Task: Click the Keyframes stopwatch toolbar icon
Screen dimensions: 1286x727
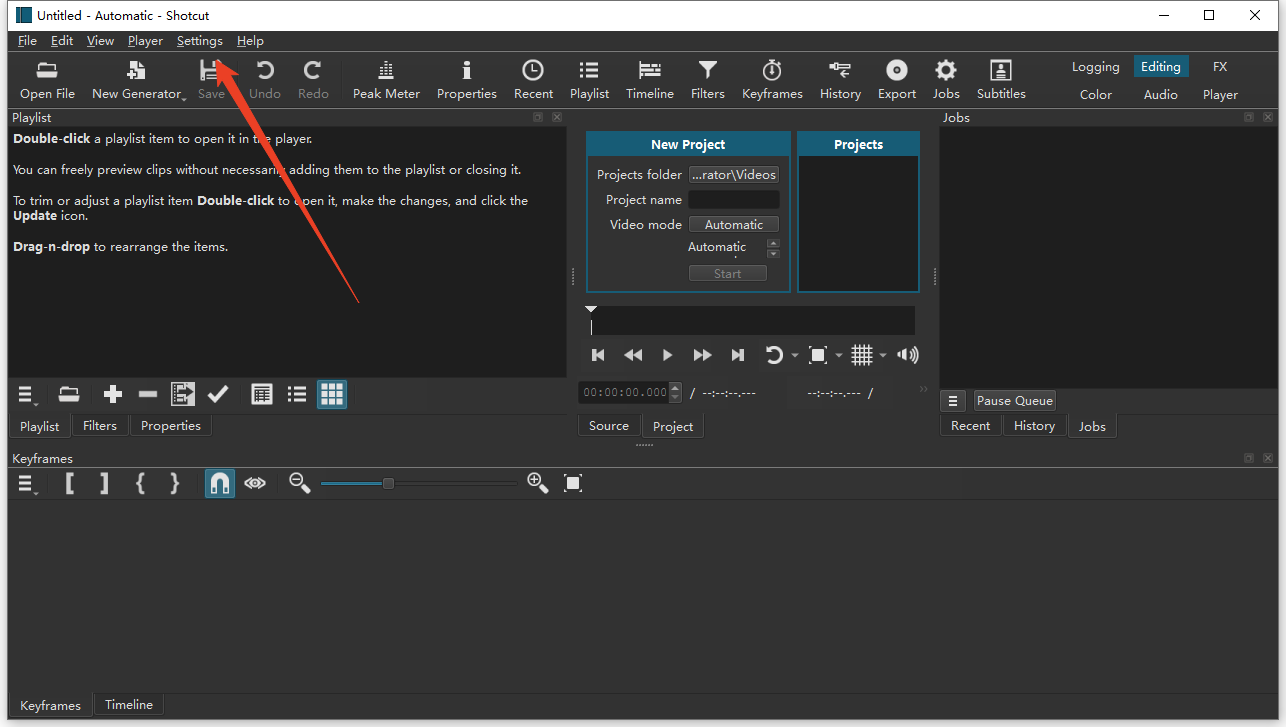Action: (x=771, y=80)
